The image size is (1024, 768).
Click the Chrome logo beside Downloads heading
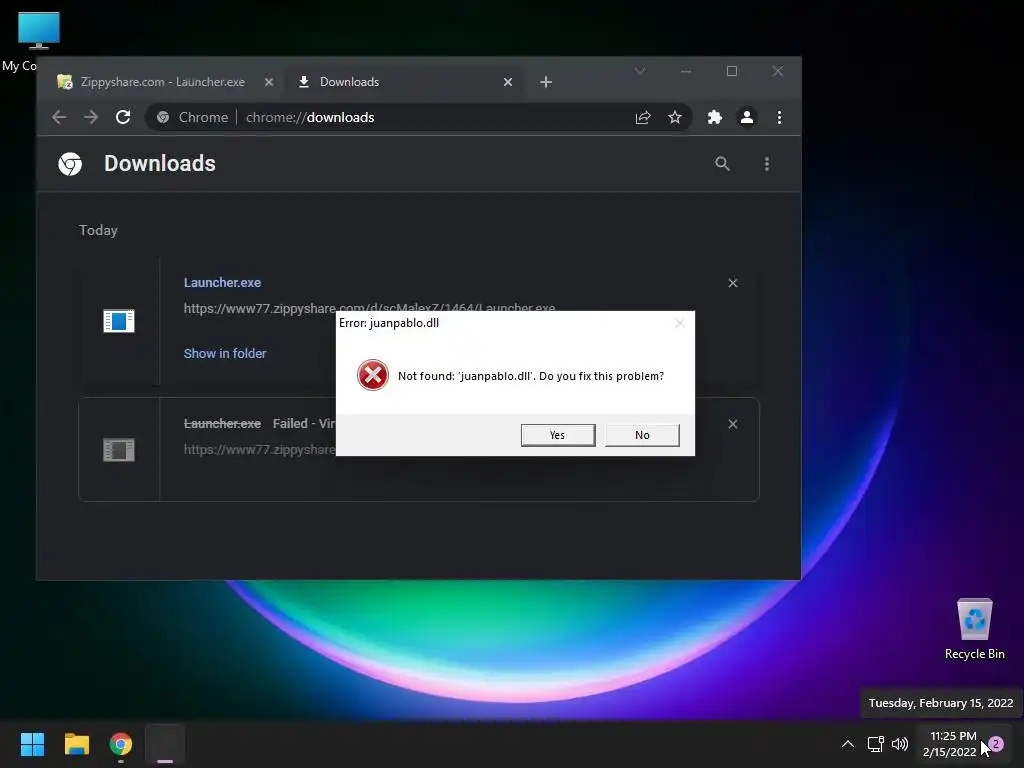click(x=71, y=164)
